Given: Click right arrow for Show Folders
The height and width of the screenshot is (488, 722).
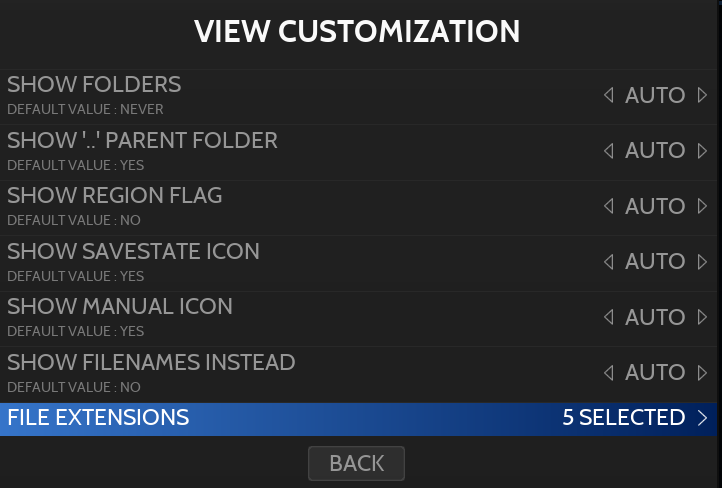Looking at the screenshot, I should 702,96.
